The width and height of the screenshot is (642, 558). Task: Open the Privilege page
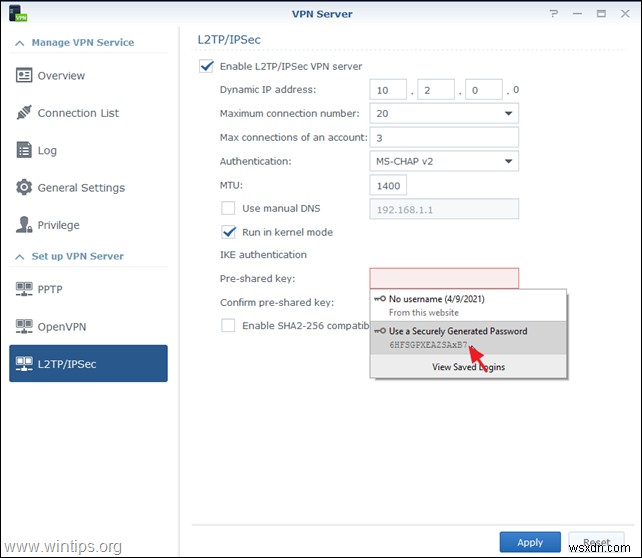[x=88, y=224]
